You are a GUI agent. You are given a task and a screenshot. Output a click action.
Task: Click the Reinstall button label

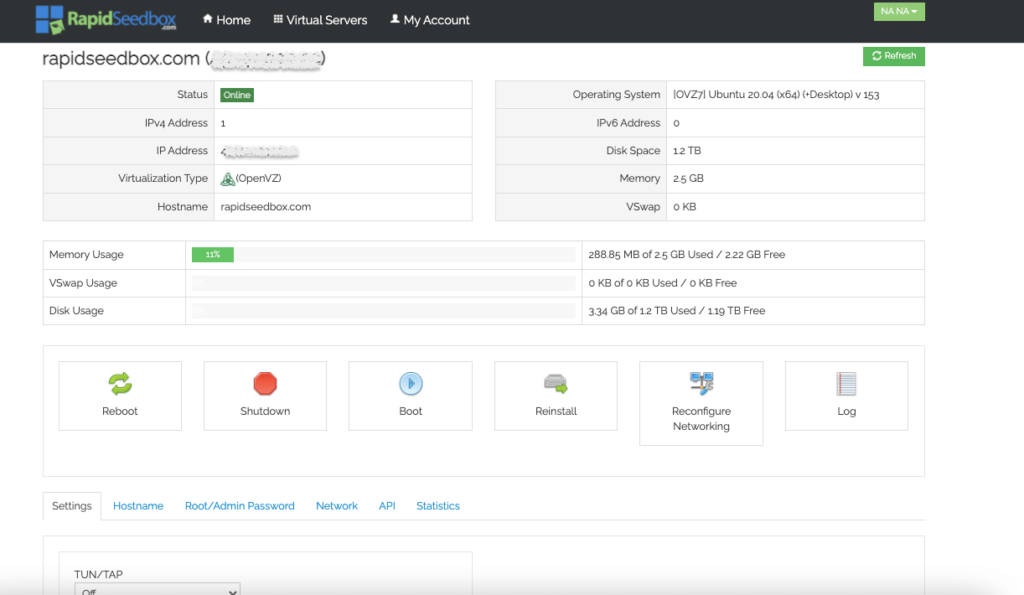[x=556, y=411]
